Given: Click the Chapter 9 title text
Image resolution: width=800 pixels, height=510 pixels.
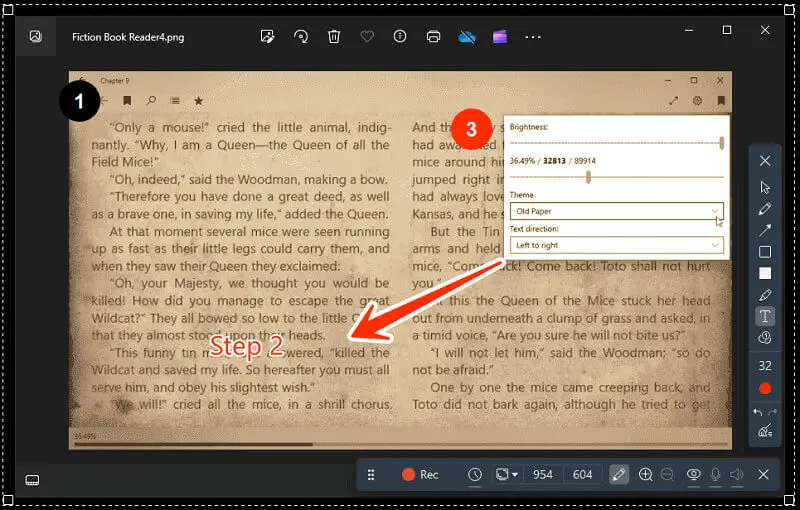Looking at the screenshot, I should pos(115,81).
